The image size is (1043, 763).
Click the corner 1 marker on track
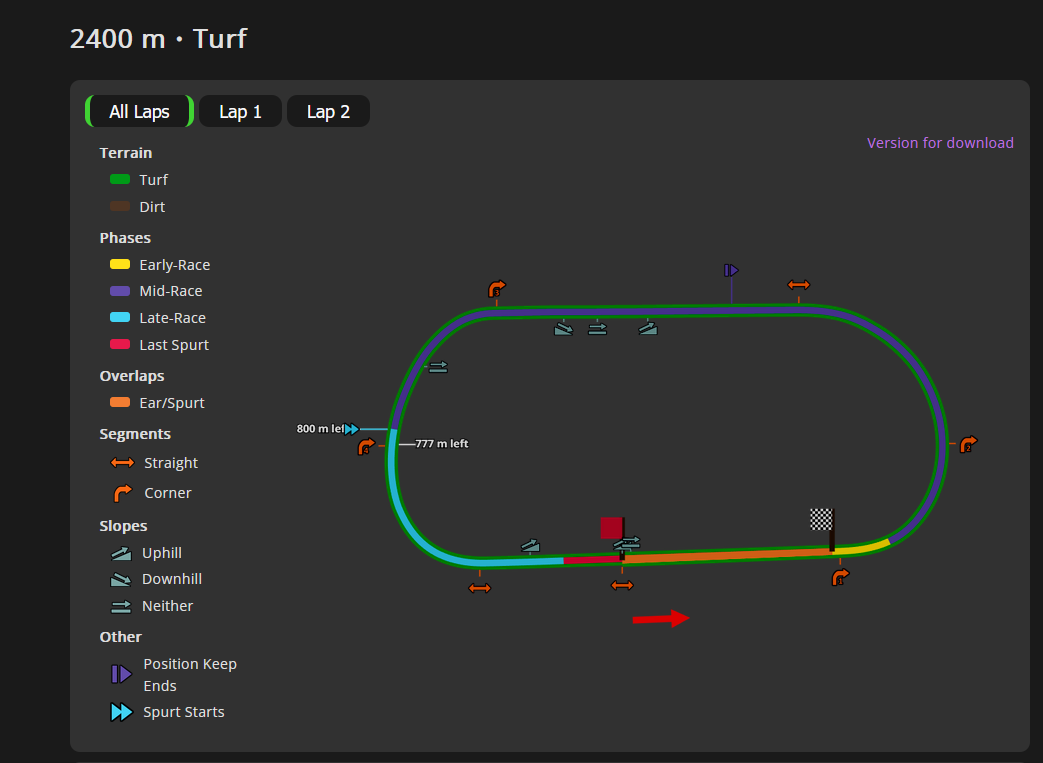coord(841,577)
